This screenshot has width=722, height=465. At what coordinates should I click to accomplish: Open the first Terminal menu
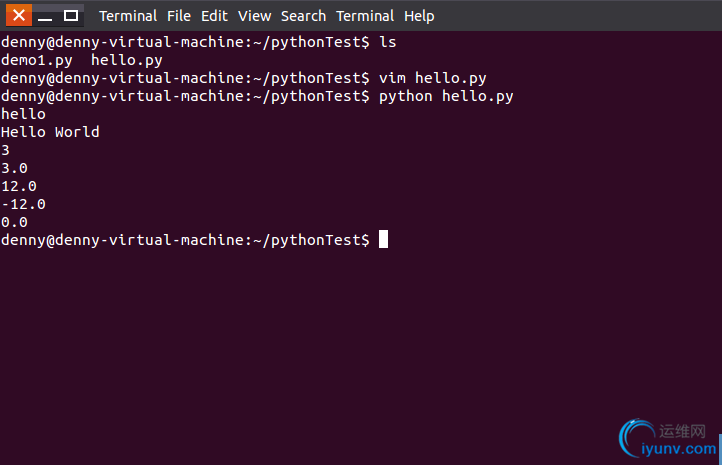click(x=128, y=16)
